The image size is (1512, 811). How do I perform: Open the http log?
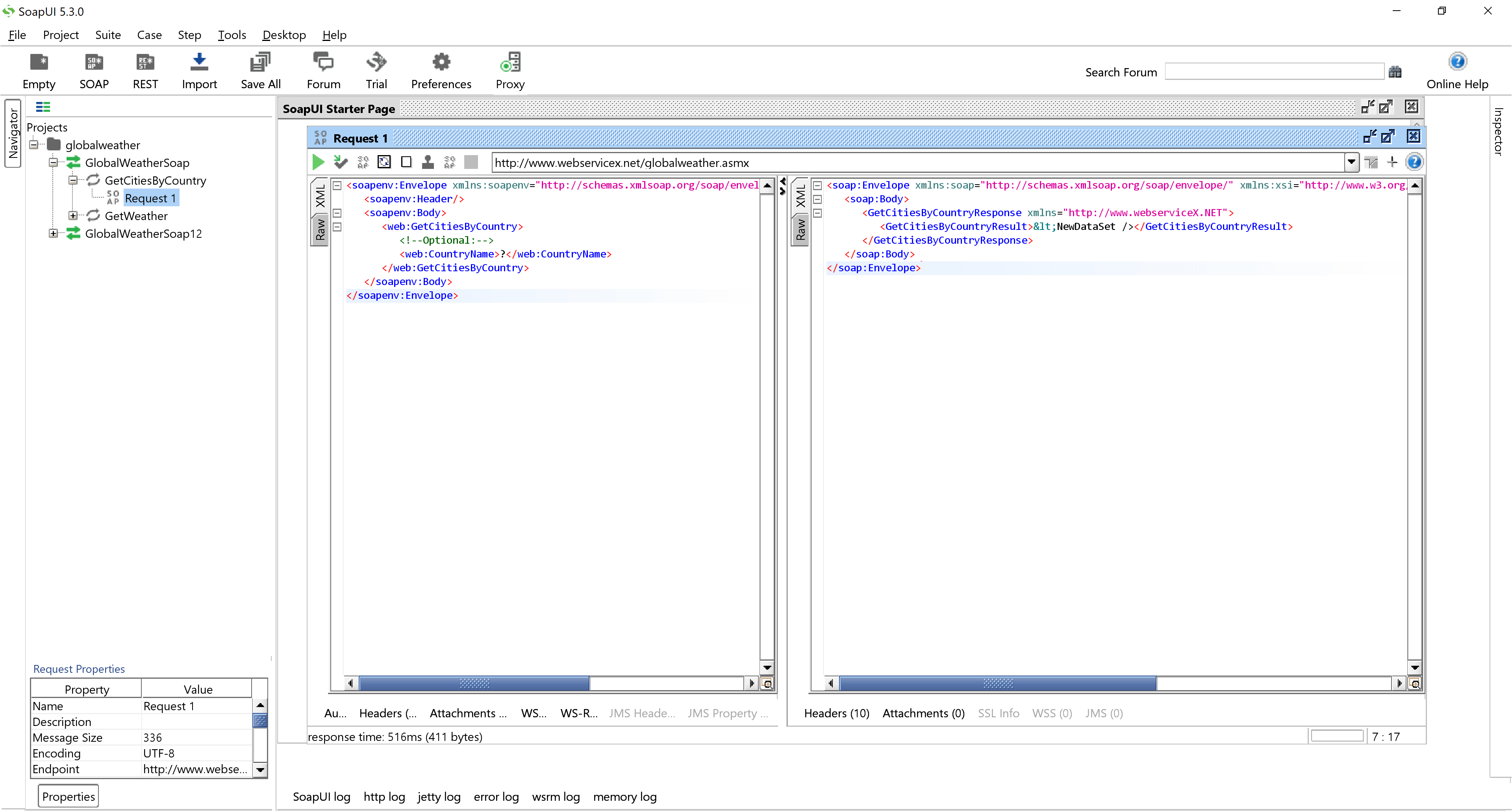pos(384,796)
